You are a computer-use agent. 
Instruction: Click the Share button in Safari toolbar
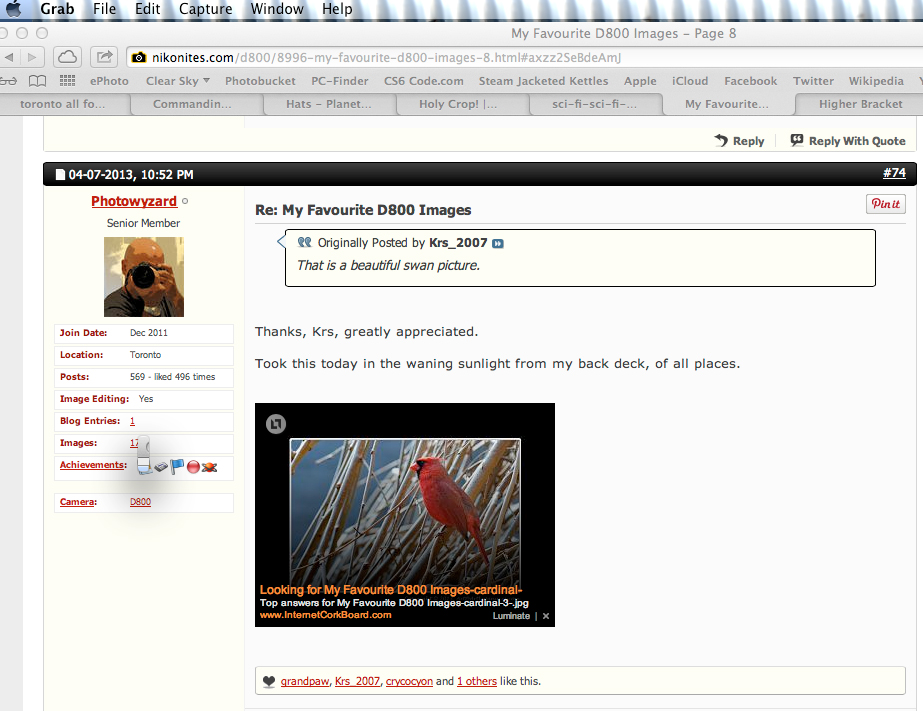click(x=103, y=57)
